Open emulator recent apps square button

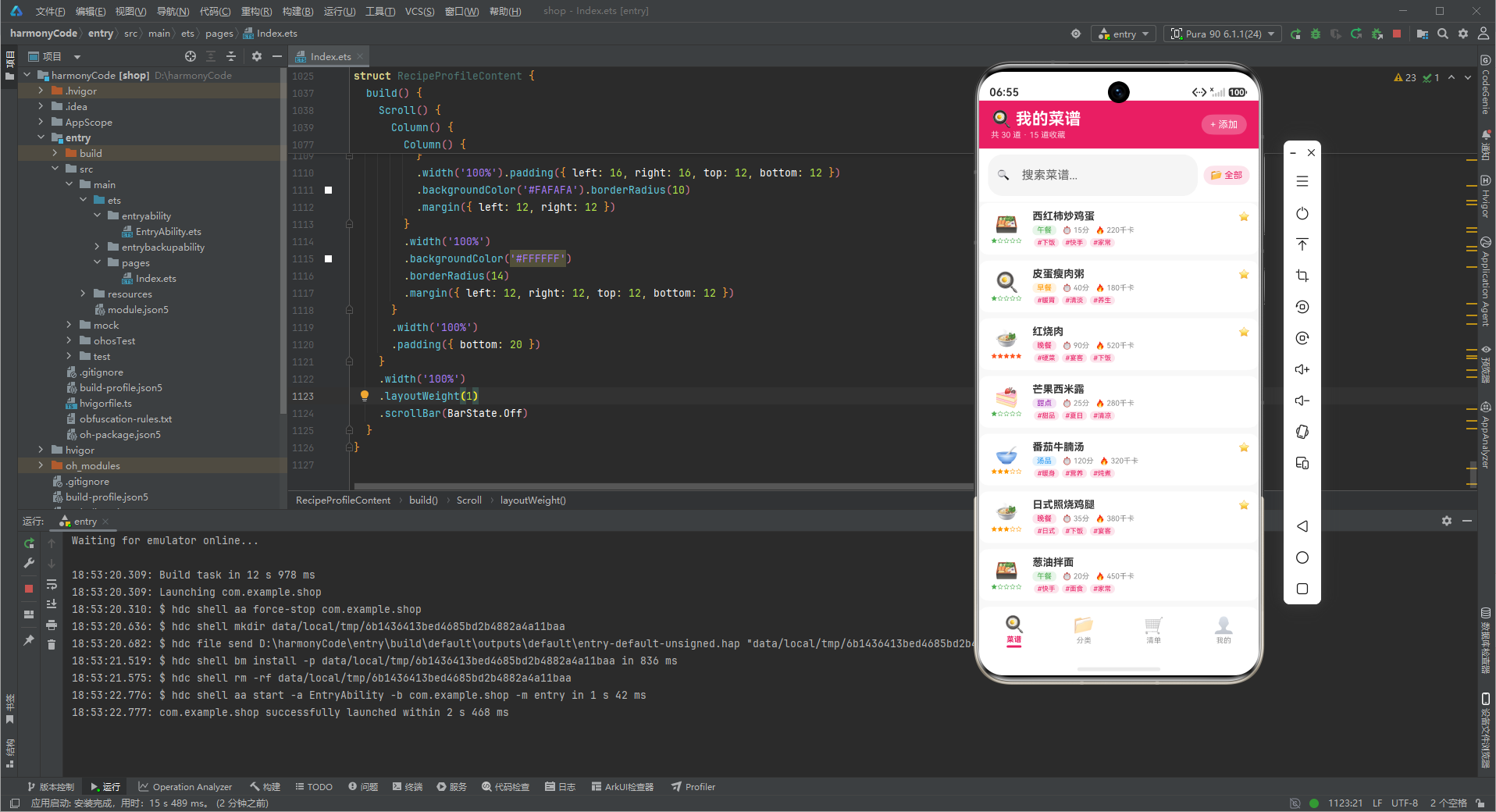pos(1302,589)
